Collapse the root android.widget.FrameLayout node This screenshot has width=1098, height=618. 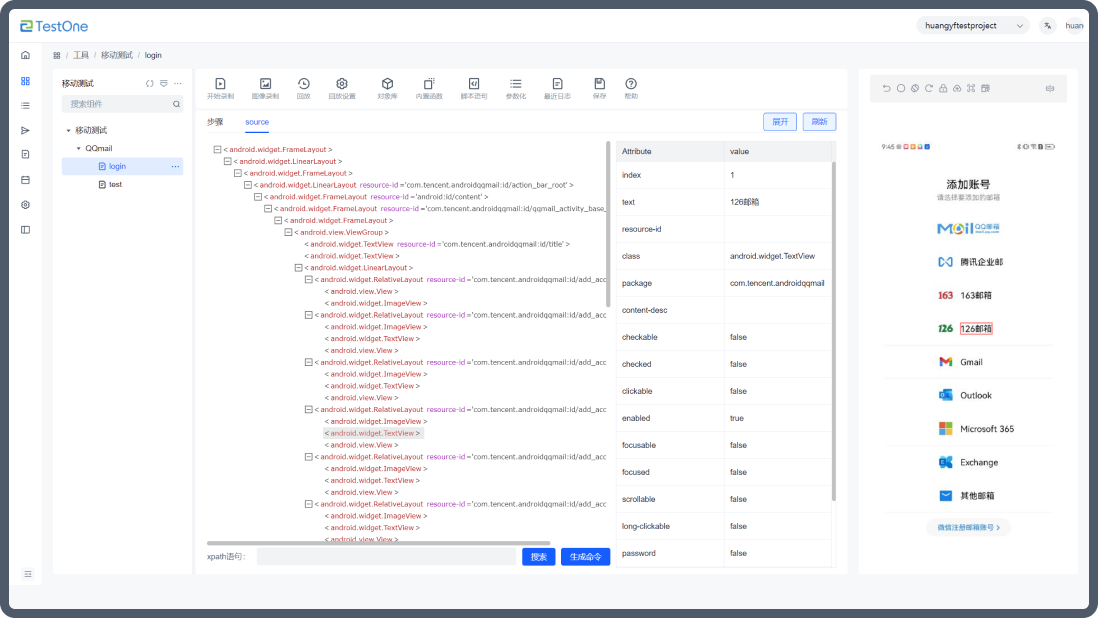(x=217, y=149)
